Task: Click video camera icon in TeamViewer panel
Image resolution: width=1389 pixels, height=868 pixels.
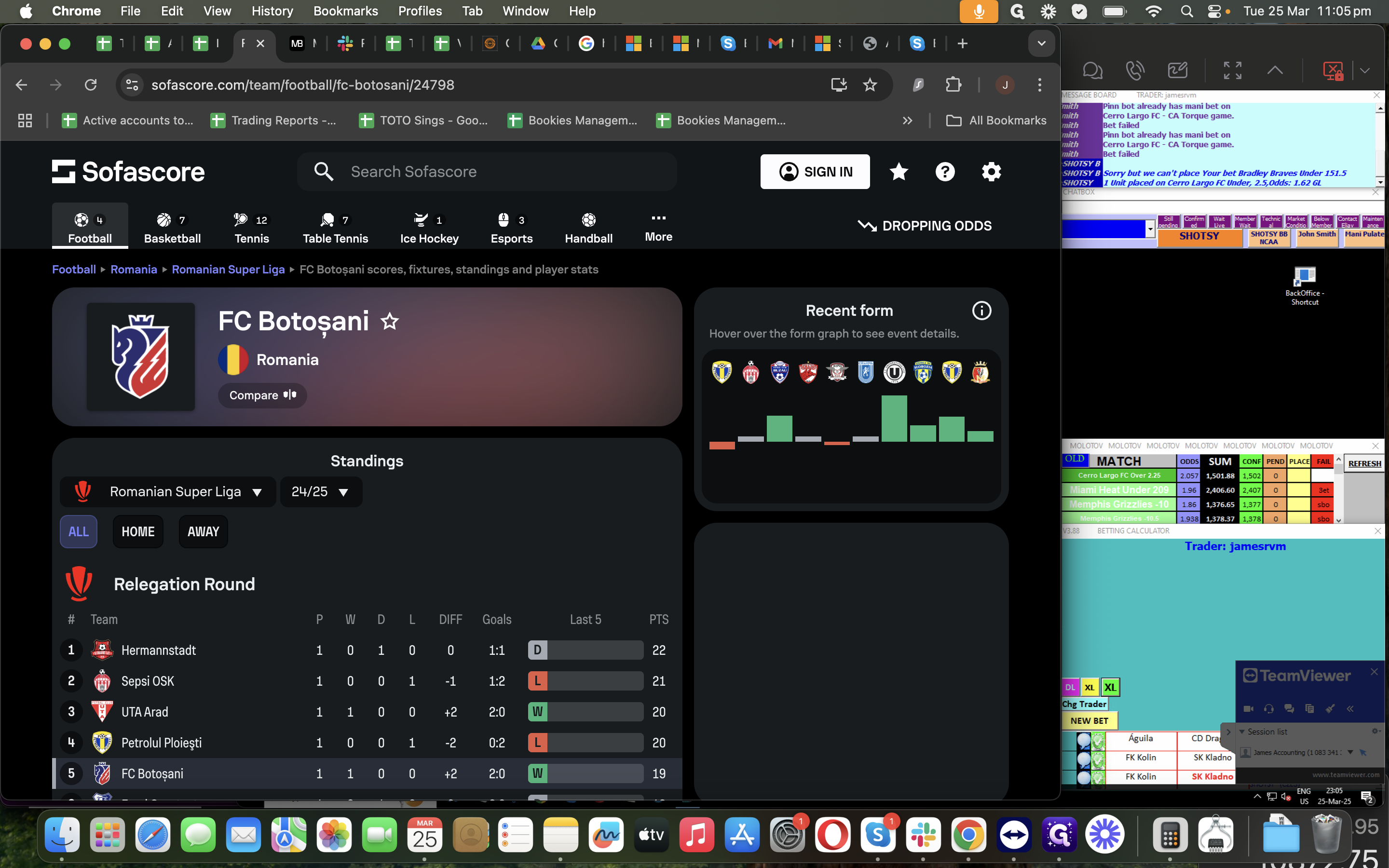Action: pyautogui.click(x=1248, y=708)
